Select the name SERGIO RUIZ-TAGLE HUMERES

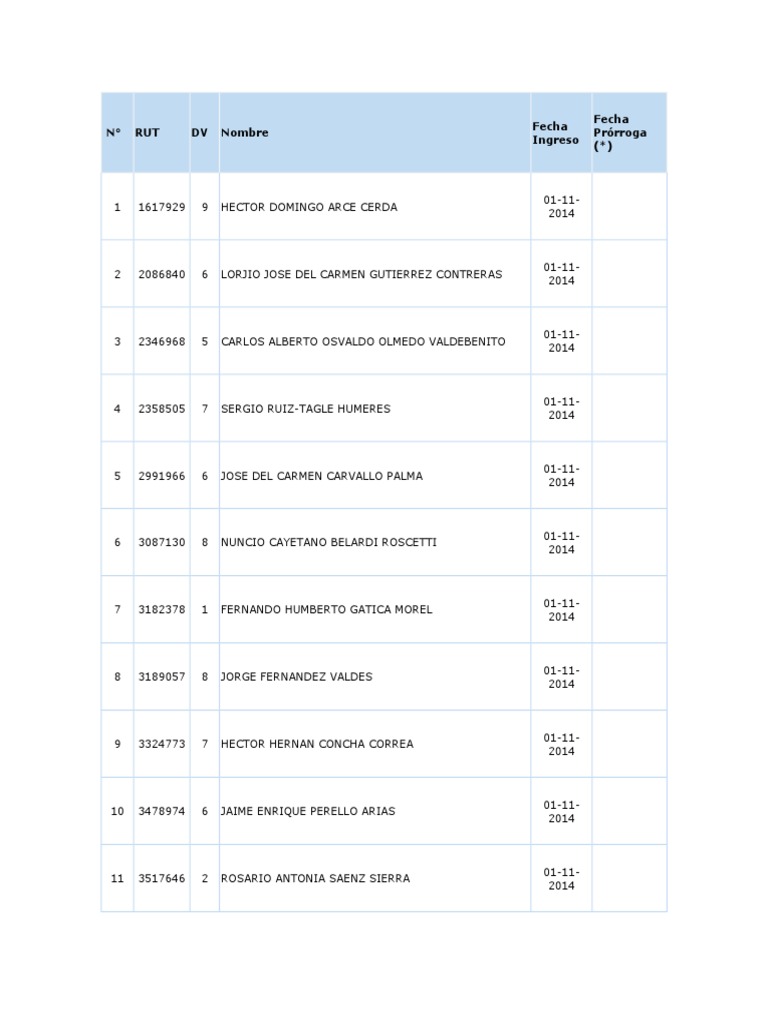click(306, 408)
